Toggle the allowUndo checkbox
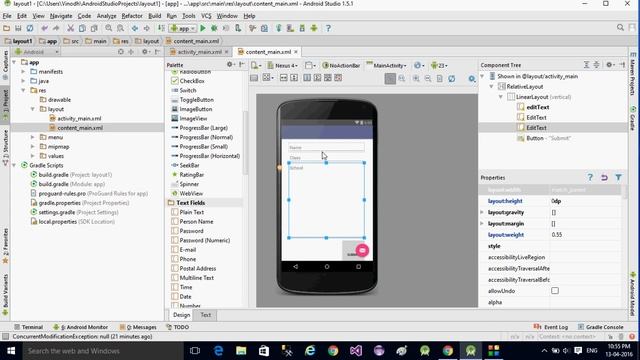640x360 pixels. 555,291
